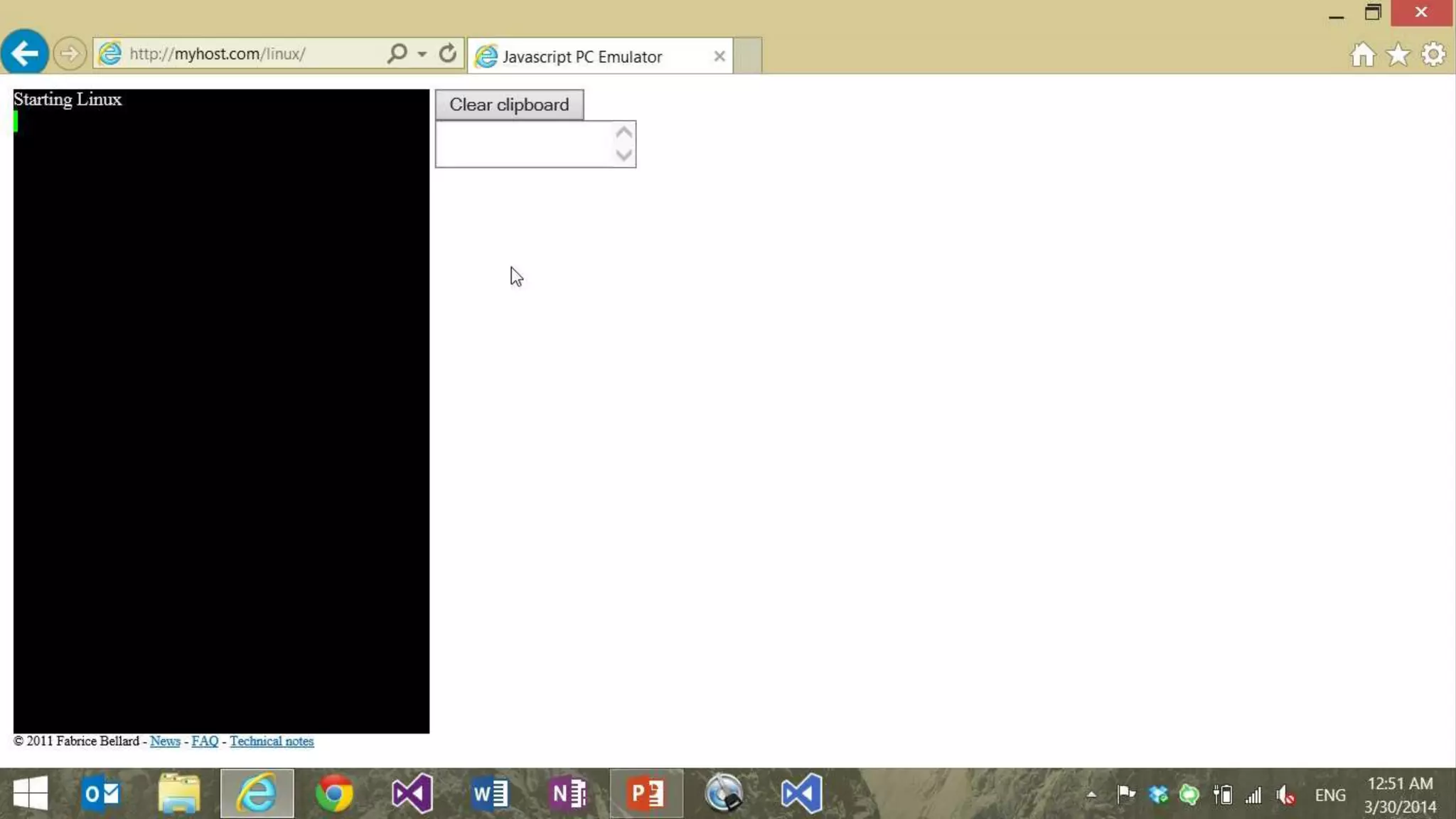Launch Chrome from the taskbar
This screenshot has height=819, width=1456.
[334, 793]
